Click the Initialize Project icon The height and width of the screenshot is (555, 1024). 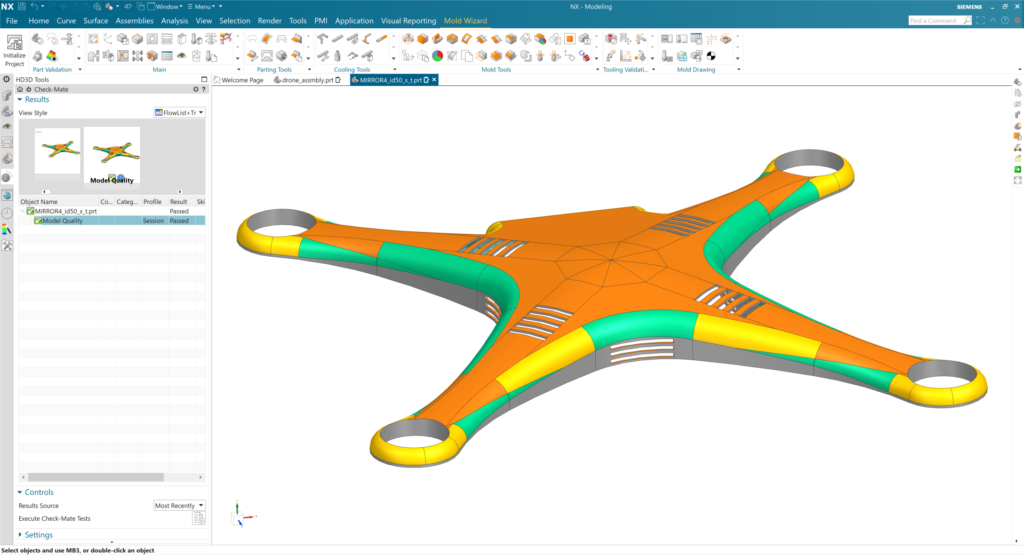click(14, 44)
